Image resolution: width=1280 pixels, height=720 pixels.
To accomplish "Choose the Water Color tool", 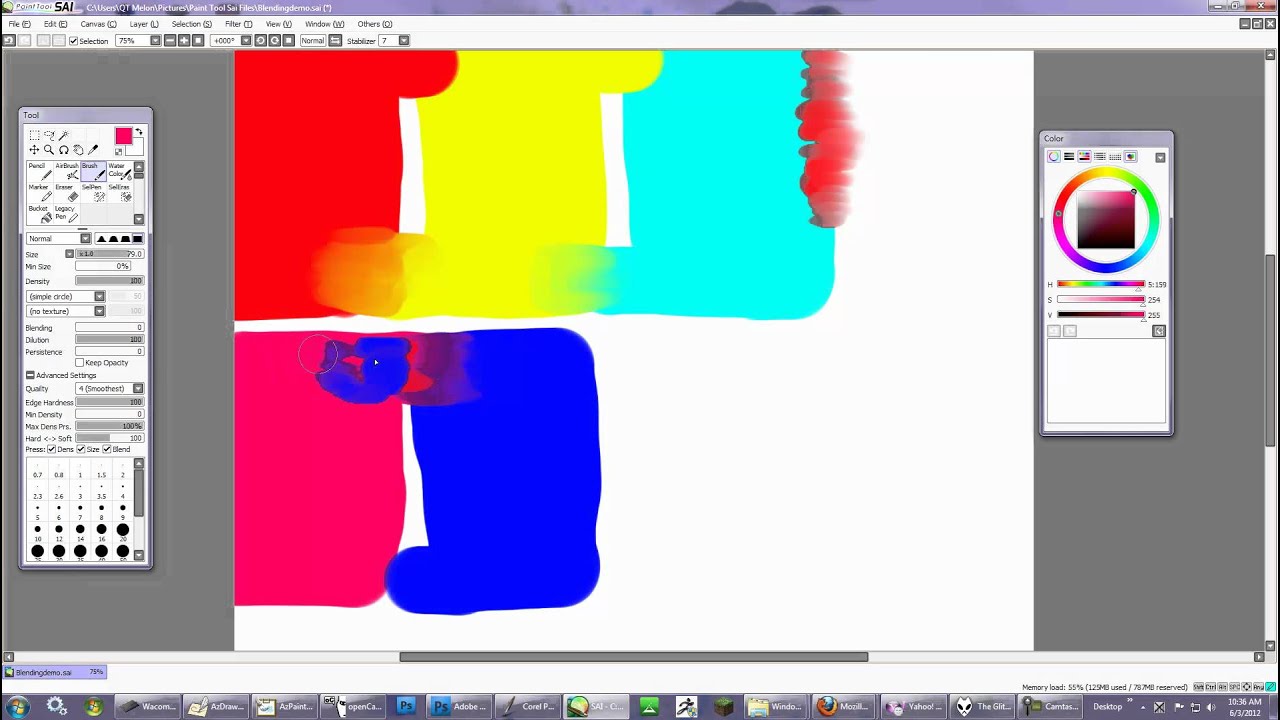I will coord(119,171).
